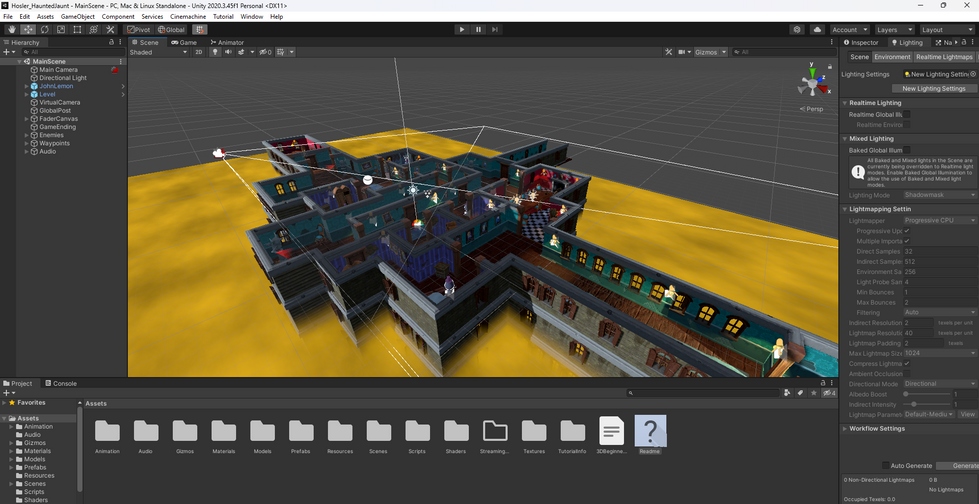Lock the Hierarchy panel

click(111, 42)
